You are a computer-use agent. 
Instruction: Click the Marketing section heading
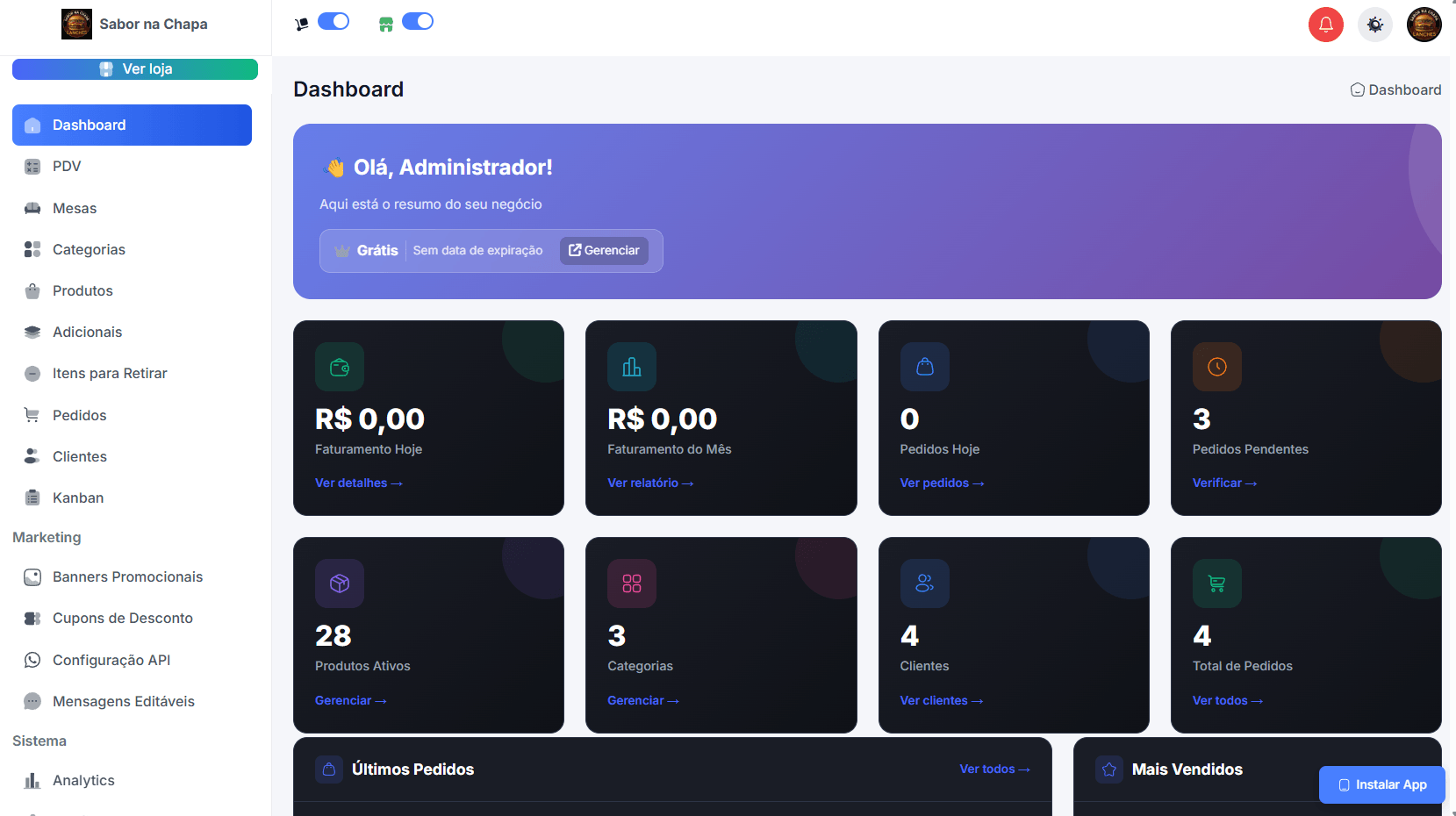point(47,537)
